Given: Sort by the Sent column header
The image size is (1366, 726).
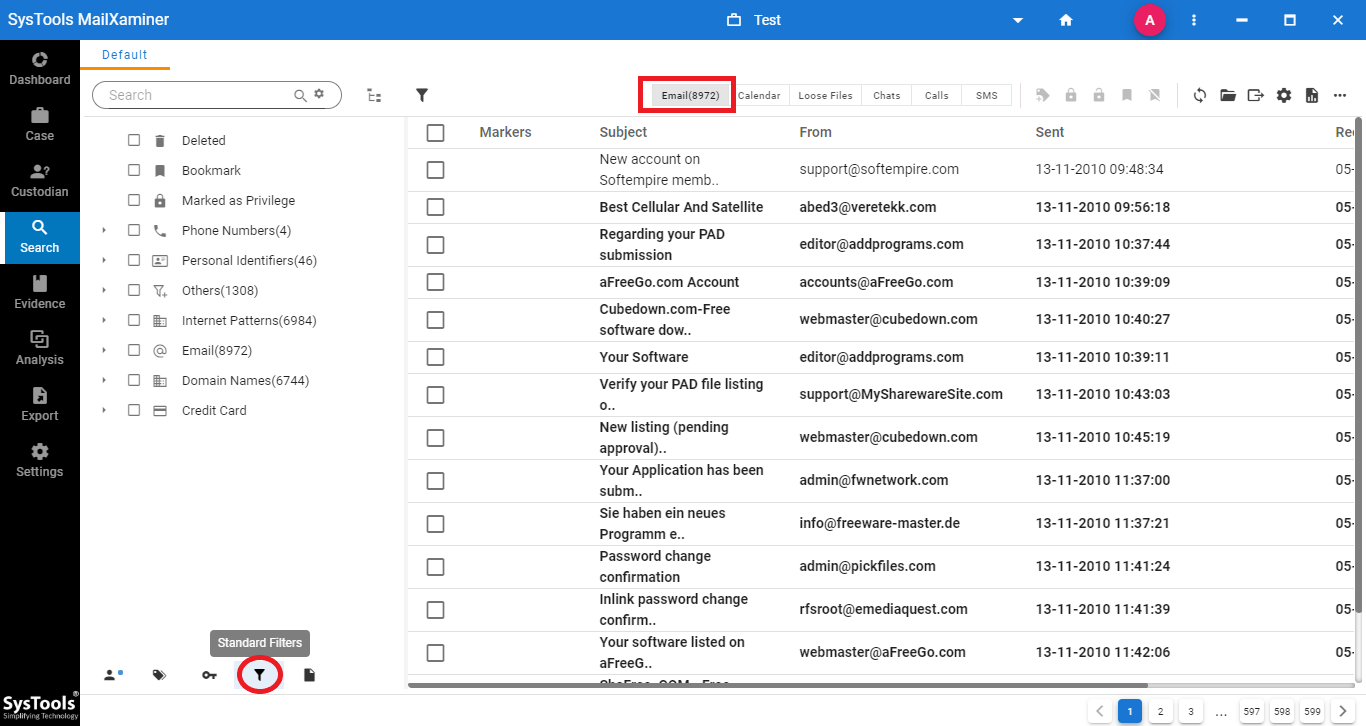Looking at the screenshot, I should pos(1049,132).
